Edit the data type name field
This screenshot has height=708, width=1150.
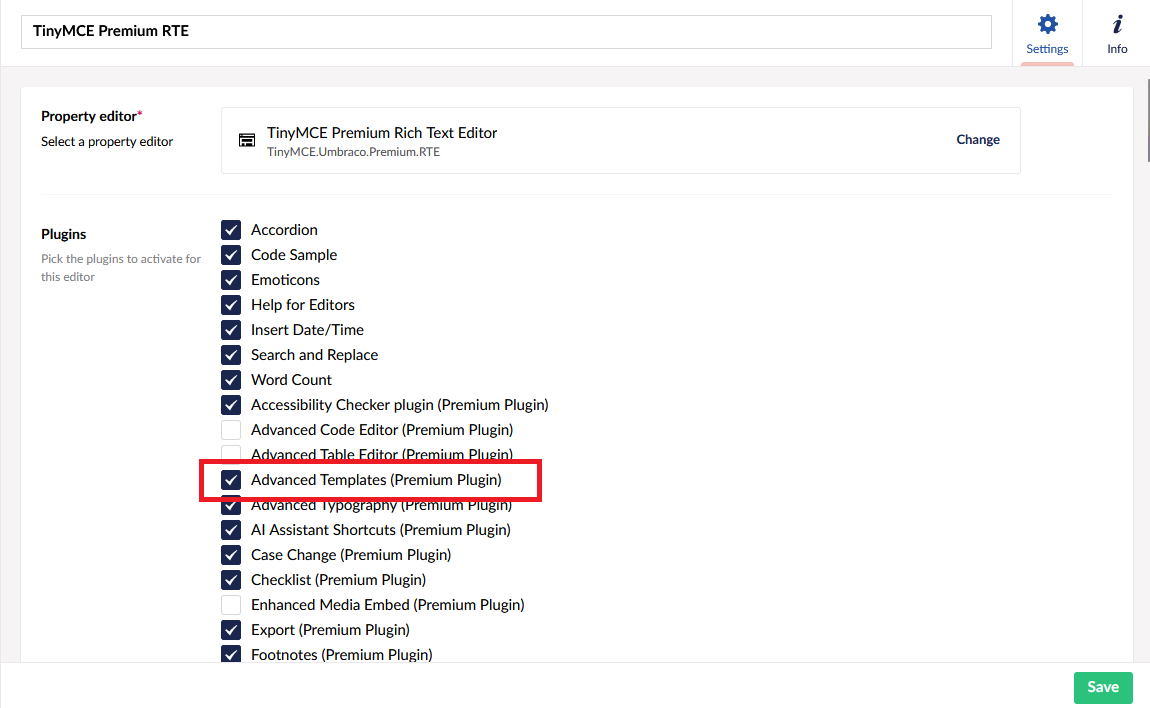[506, 32]
